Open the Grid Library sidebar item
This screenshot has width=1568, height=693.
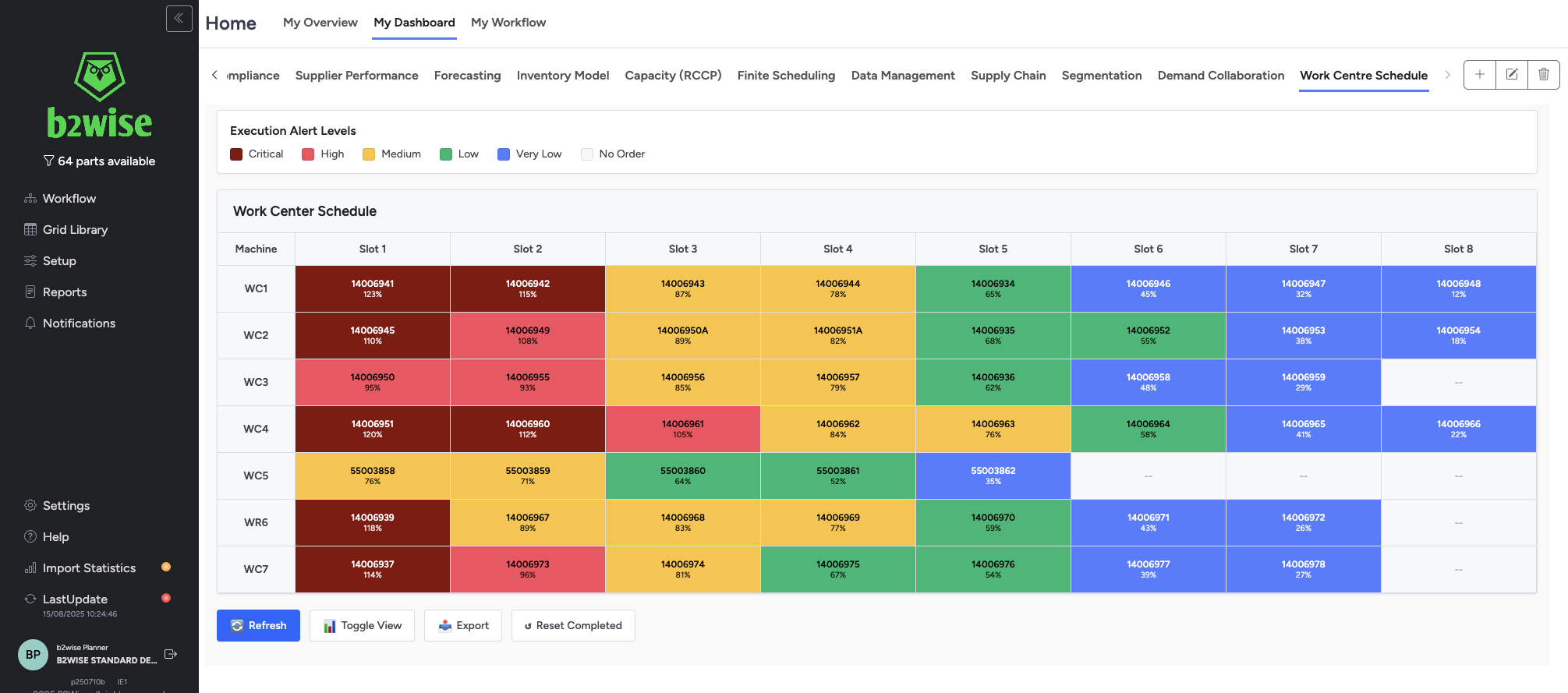(x=75, y=229)
